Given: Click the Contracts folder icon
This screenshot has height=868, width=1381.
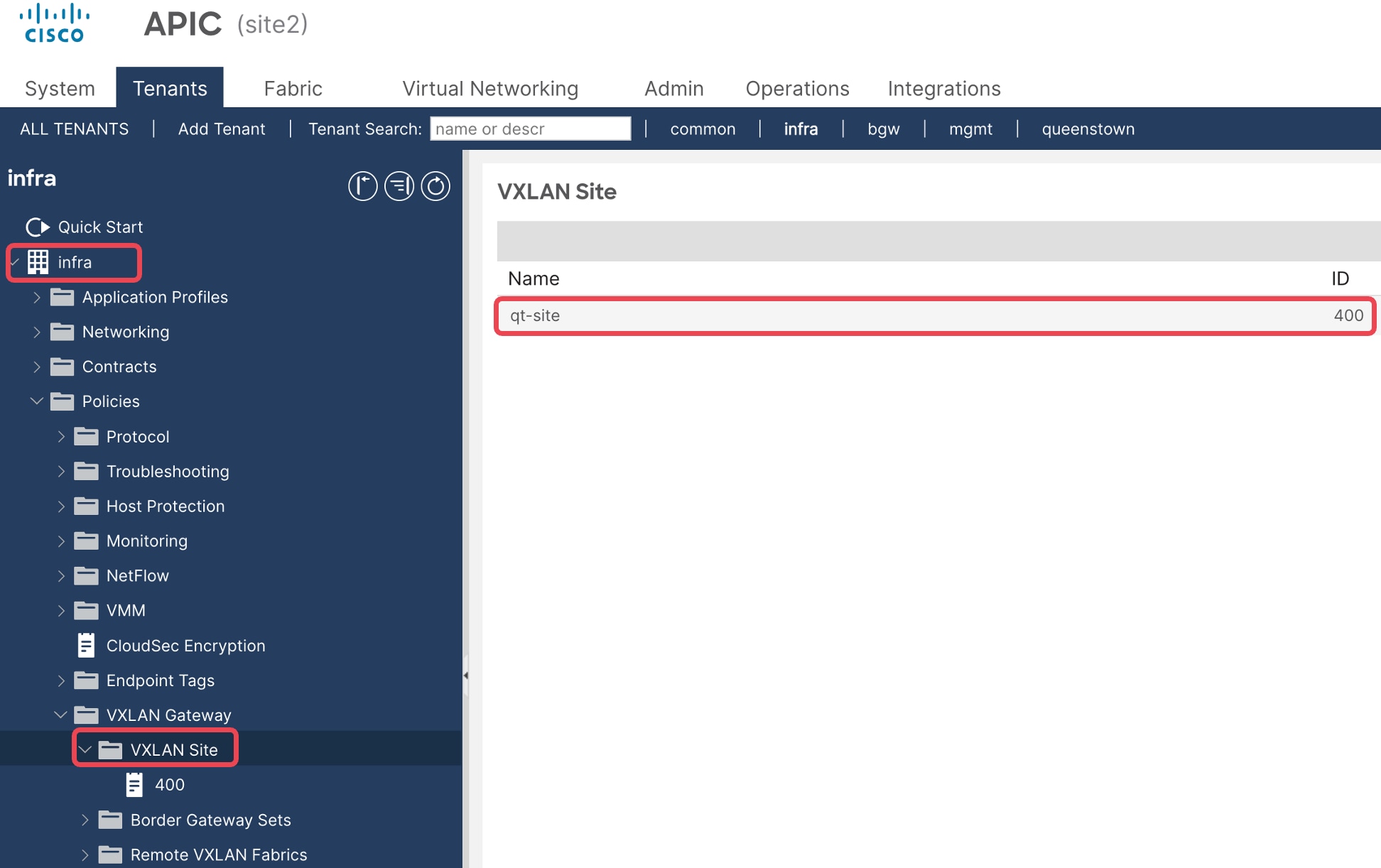Looking at the screenshot, I should (63, 367).
